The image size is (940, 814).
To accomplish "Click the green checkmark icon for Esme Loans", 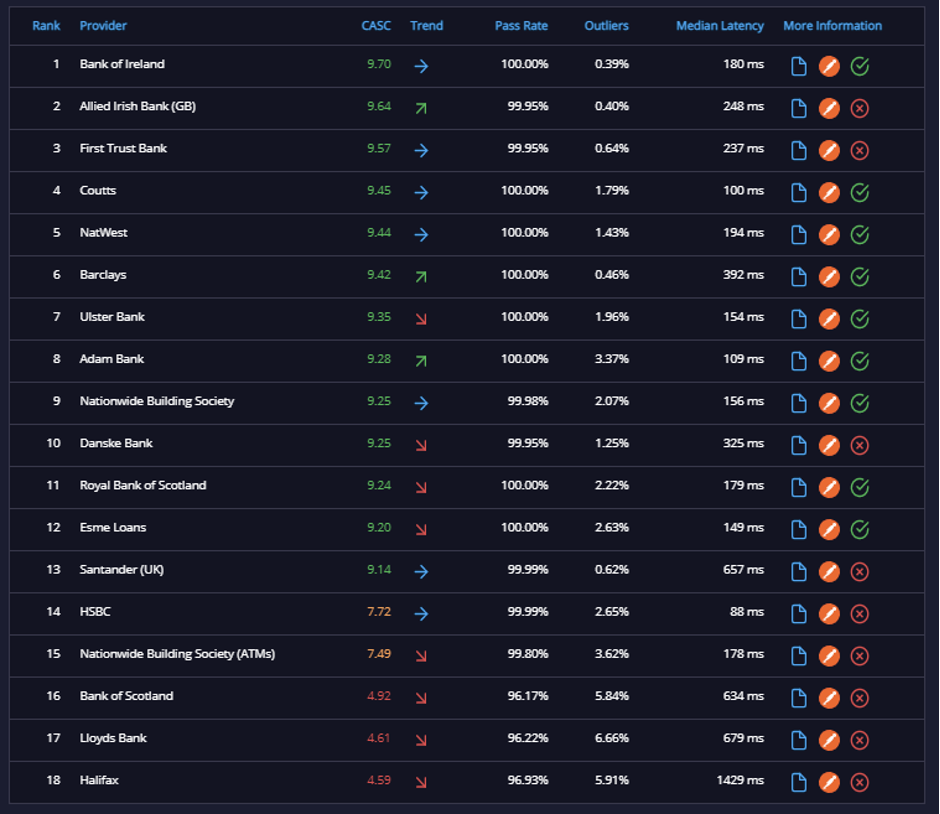I will pos(860,529).
